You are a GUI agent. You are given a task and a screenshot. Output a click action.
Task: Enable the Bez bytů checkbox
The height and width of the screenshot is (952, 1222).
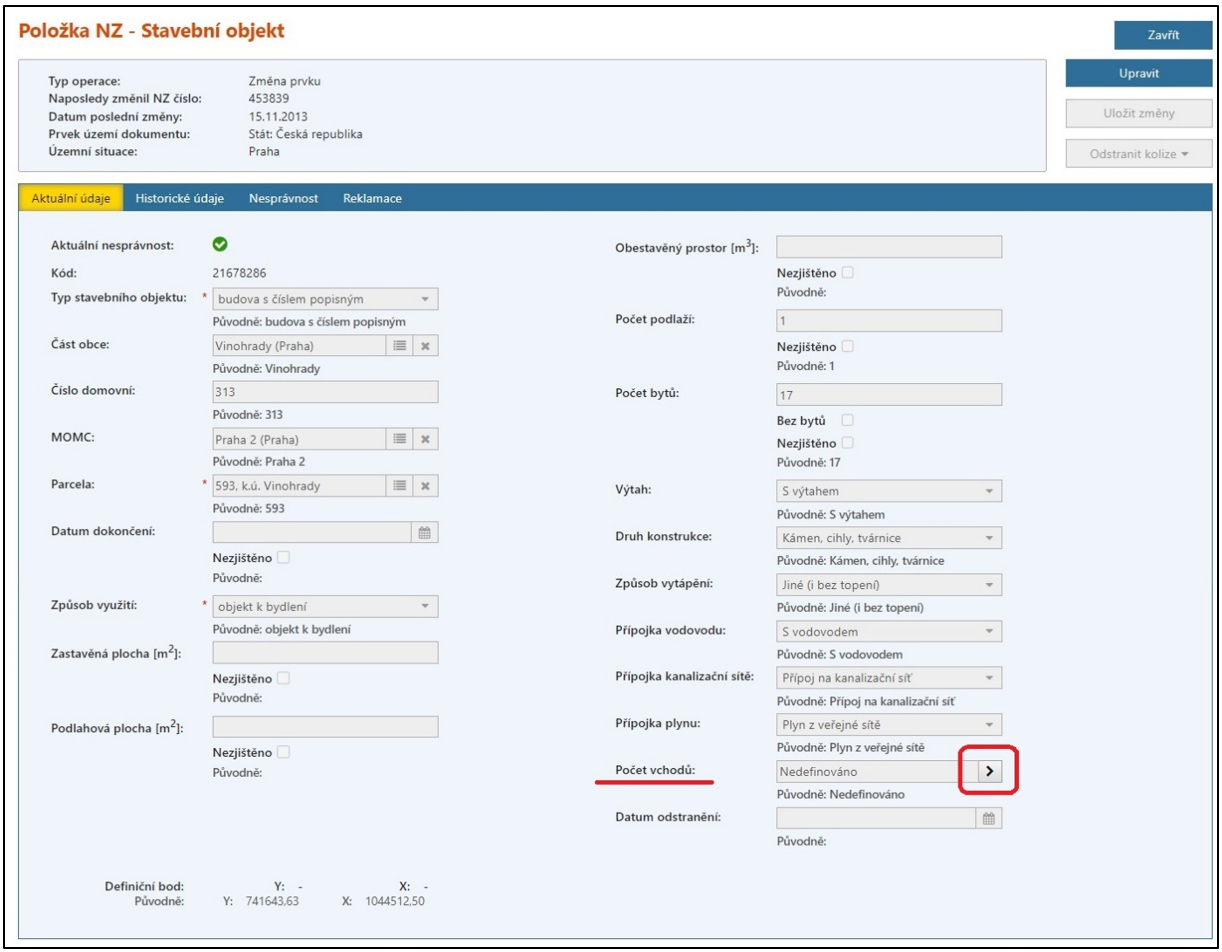847,420
